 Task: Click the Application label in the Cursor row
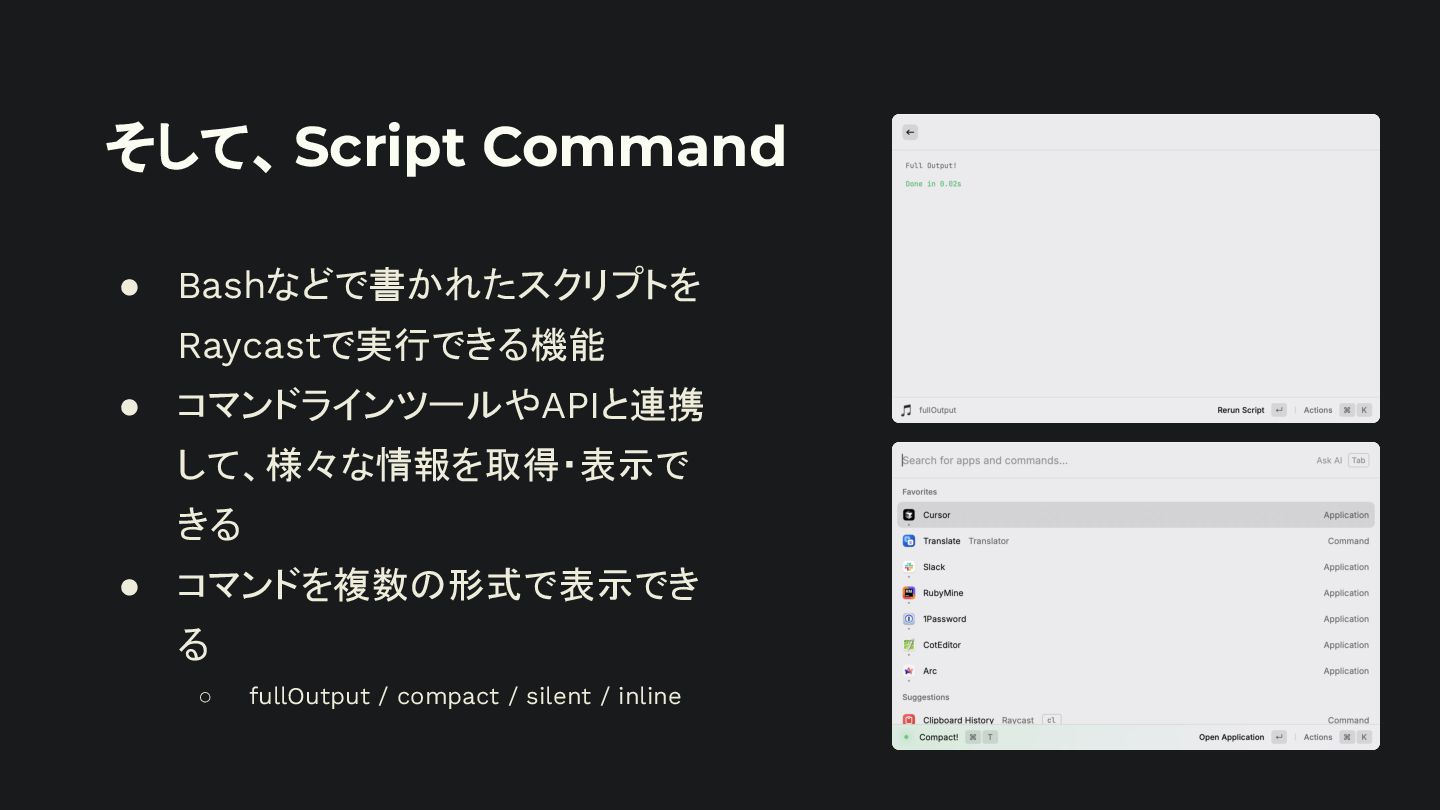(x=1346, y=515)
